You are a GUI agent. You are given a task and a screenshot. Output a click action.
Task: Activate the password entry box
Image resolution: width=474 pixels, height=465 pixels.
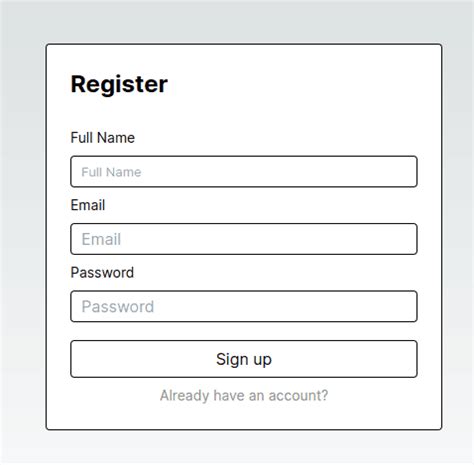coord(244,306)
